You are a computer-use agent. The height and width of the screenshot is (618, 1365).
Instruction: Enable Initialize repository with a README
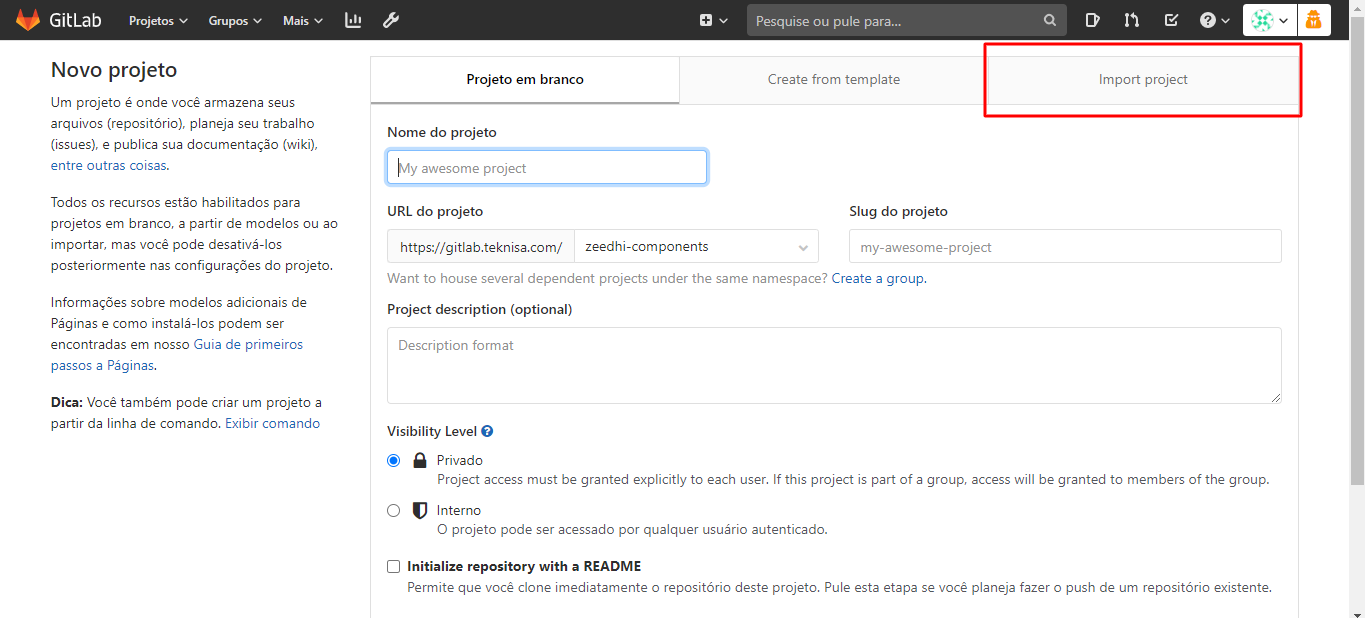(x=394, y=567)
